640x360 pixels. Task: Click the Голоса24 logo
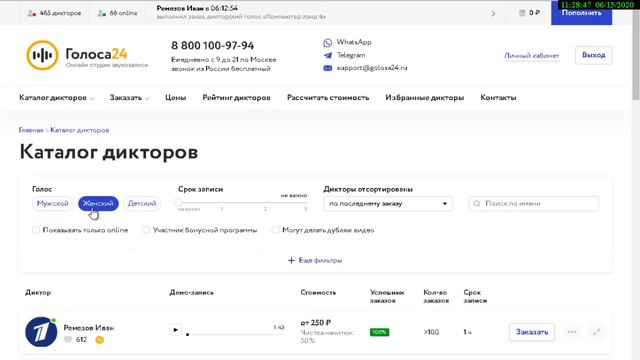pyautogui.click(x=87, y=55)
